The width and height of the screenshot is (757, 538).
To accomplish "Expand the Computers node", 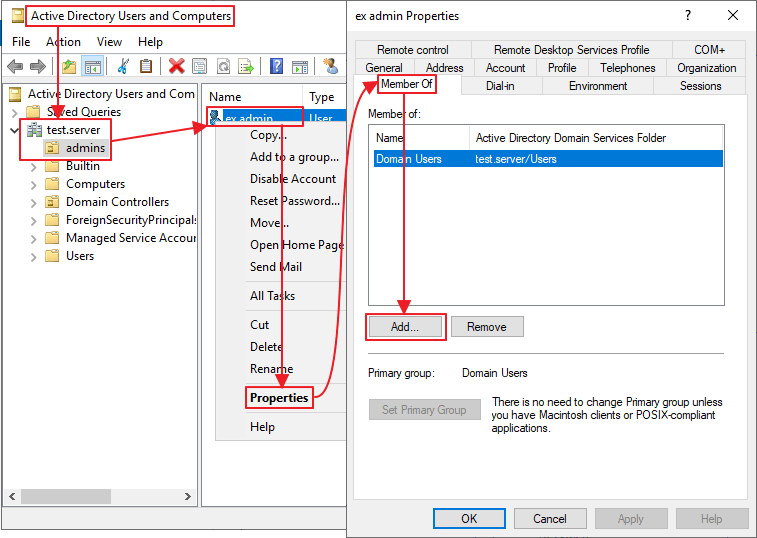I will point(33,185).
